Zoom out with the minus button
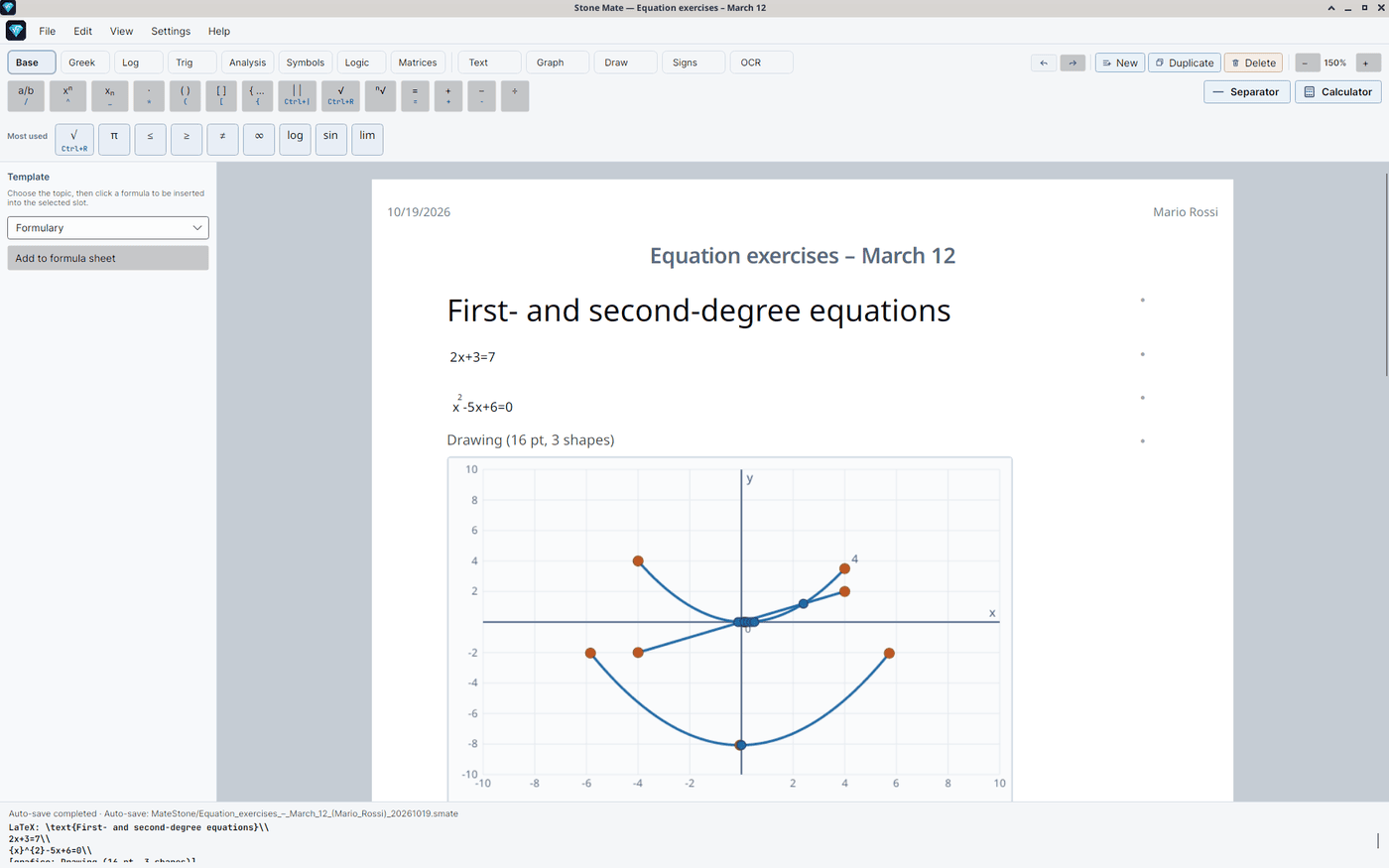The image size is (1389, 868). coord(1306,62)
